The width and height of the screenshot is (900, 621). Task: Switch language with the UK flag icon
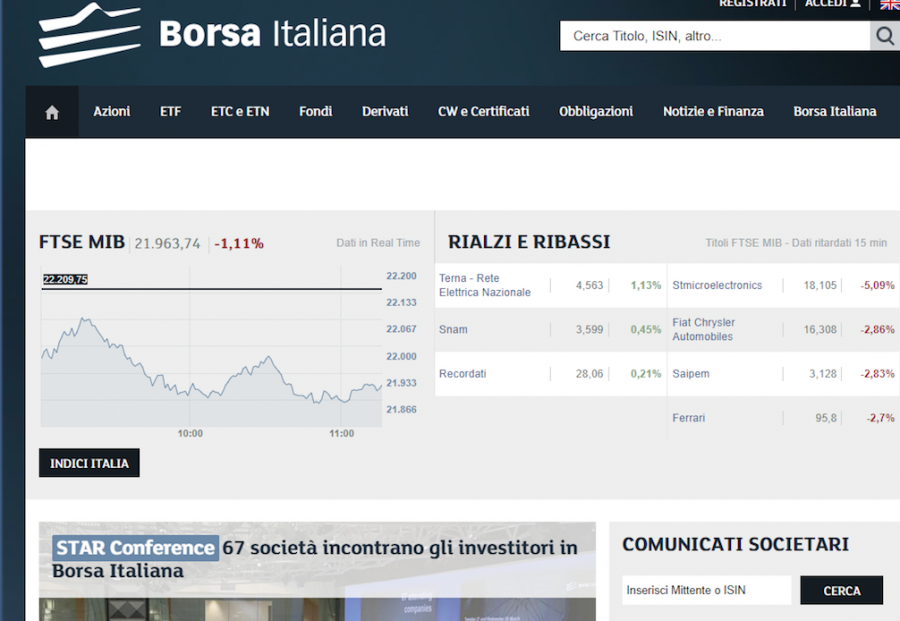point(889,4)
